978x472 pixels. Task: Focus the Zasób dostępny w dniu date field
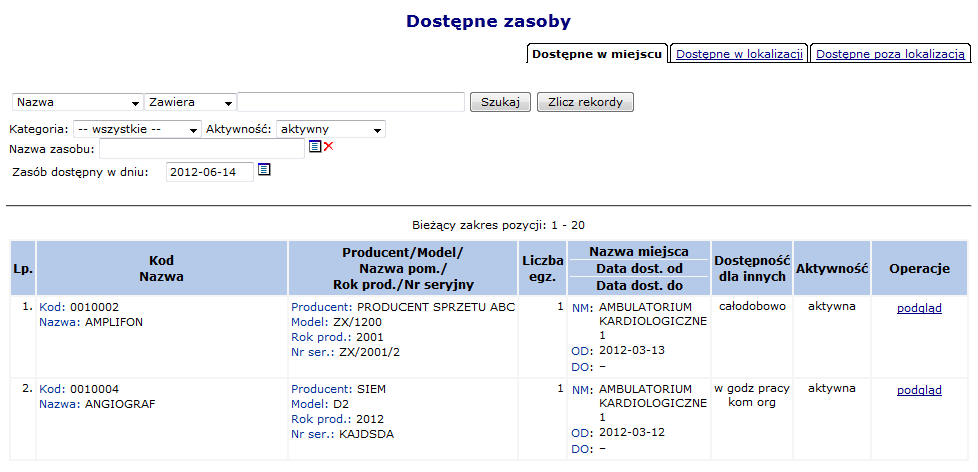(210, 172)
